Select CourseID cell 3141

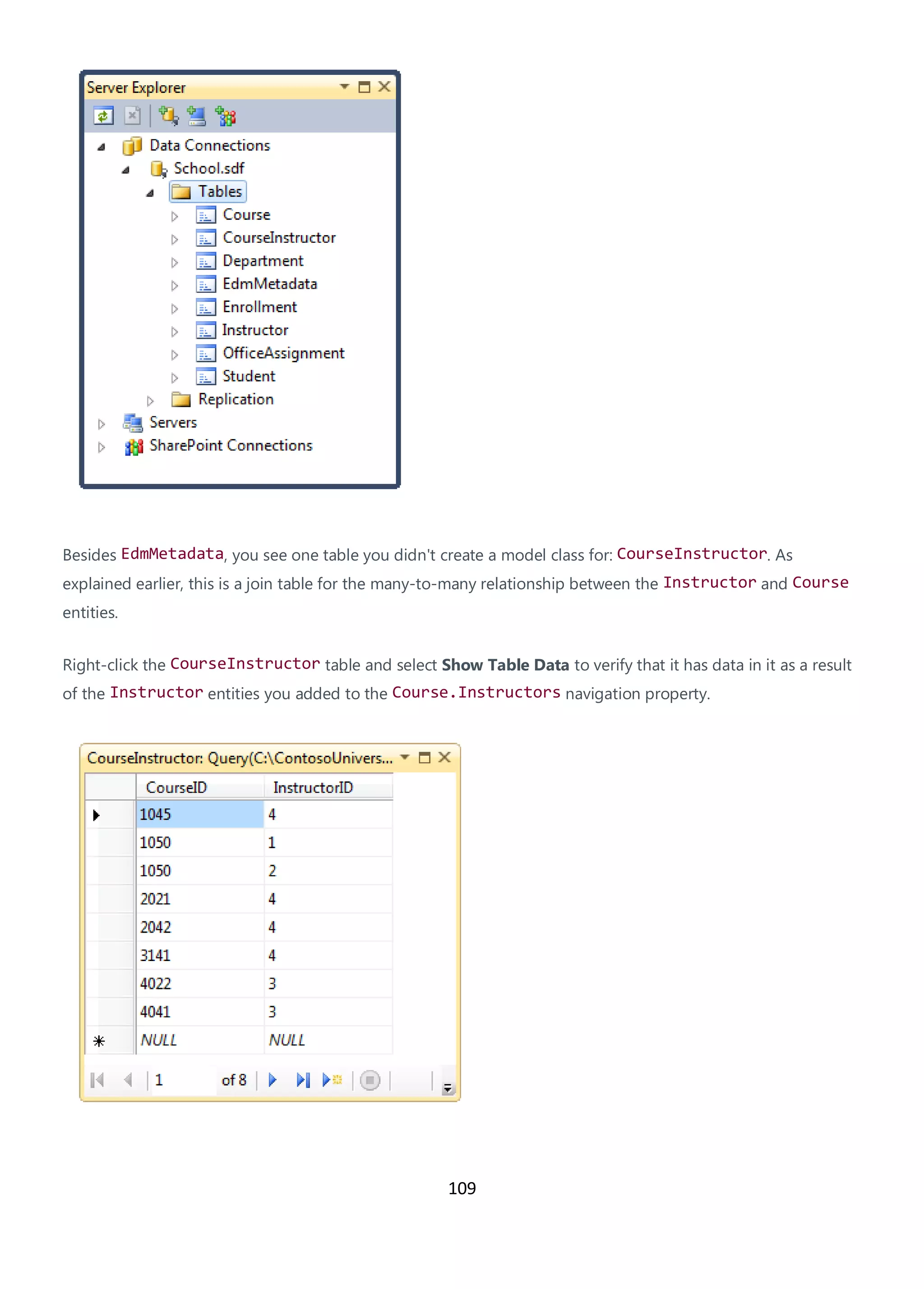coord(199,956)
